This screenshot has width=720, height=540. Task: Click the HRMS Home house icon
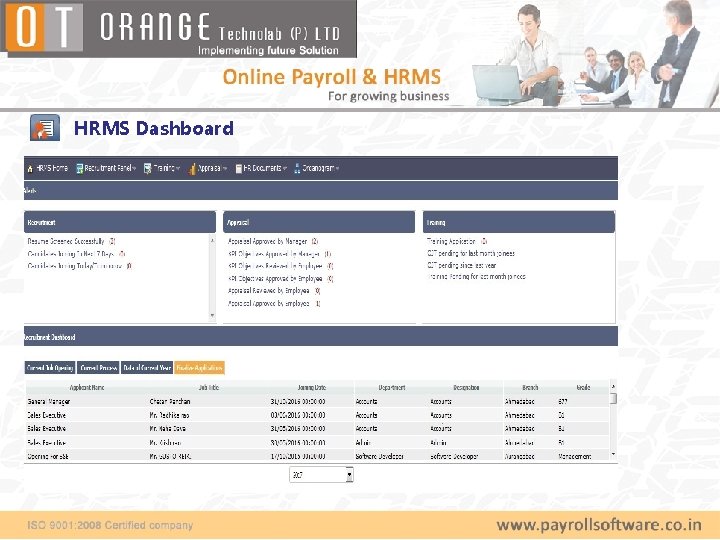(x=30, y=169)
